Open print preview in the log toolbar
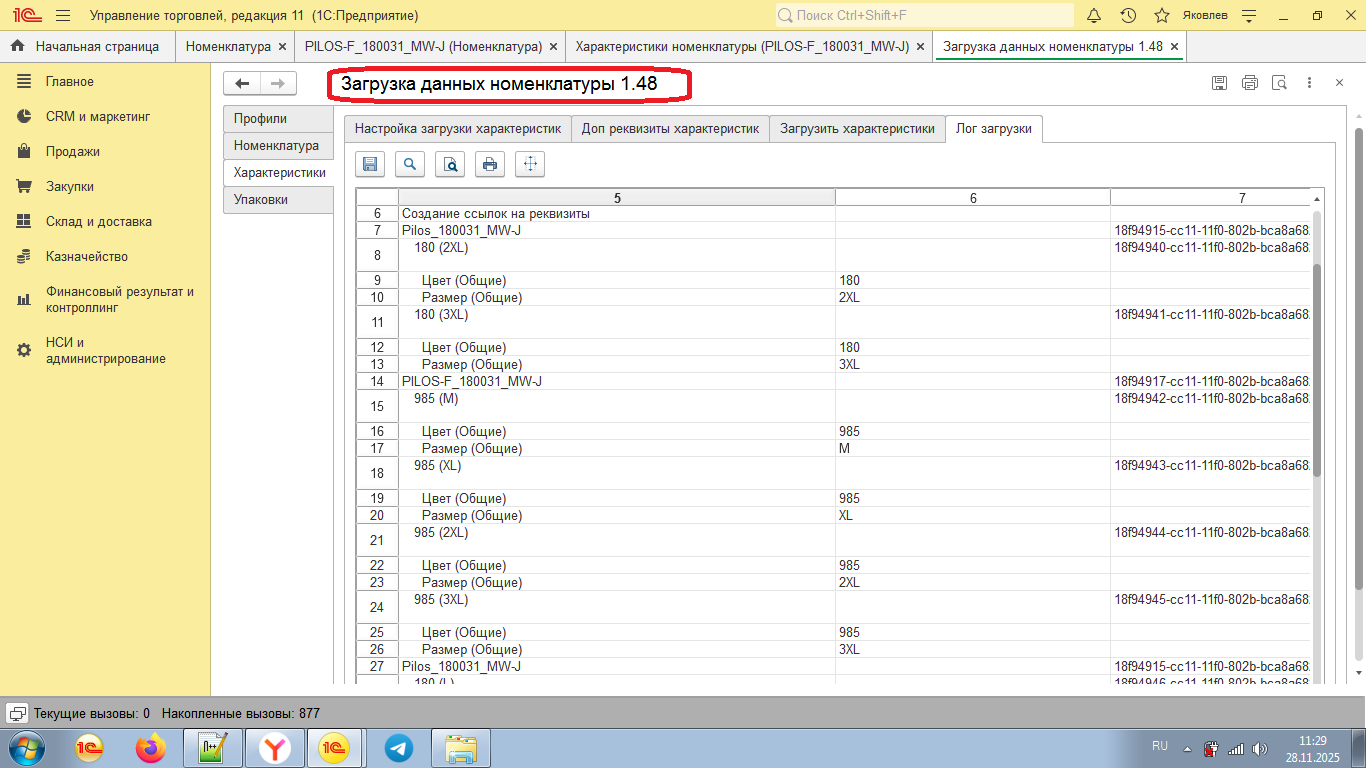The image size is (1366, 768). point(450,164)
